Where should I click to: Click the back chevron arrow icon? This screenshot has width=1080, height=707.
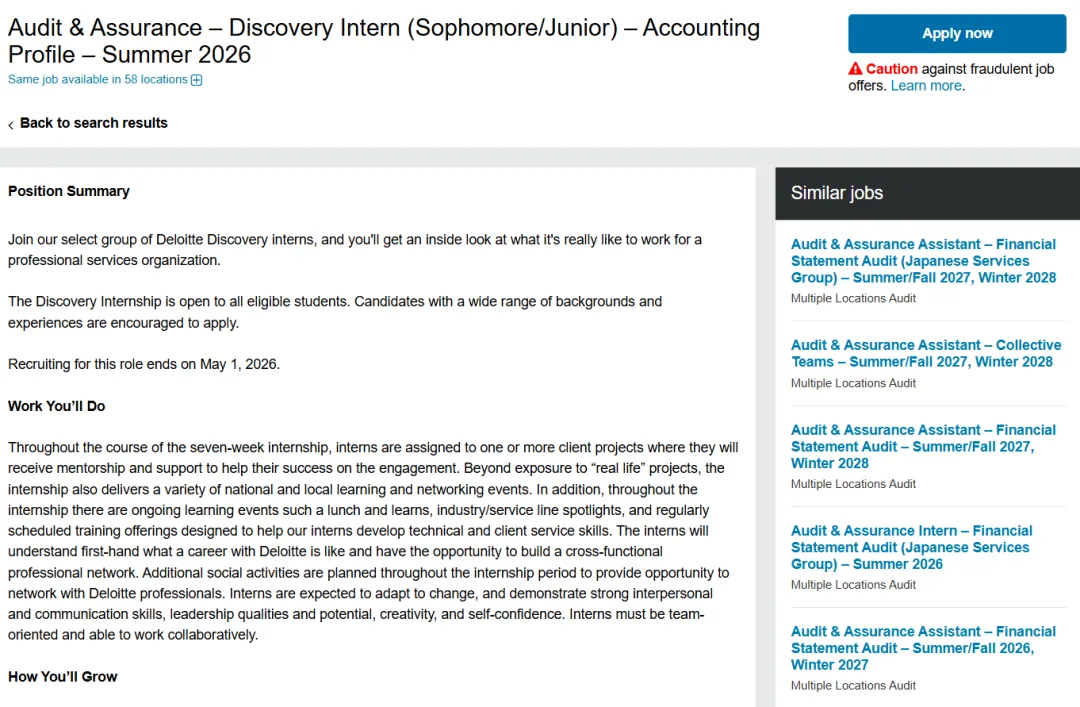pyautogui.click(x=11, y=125)
